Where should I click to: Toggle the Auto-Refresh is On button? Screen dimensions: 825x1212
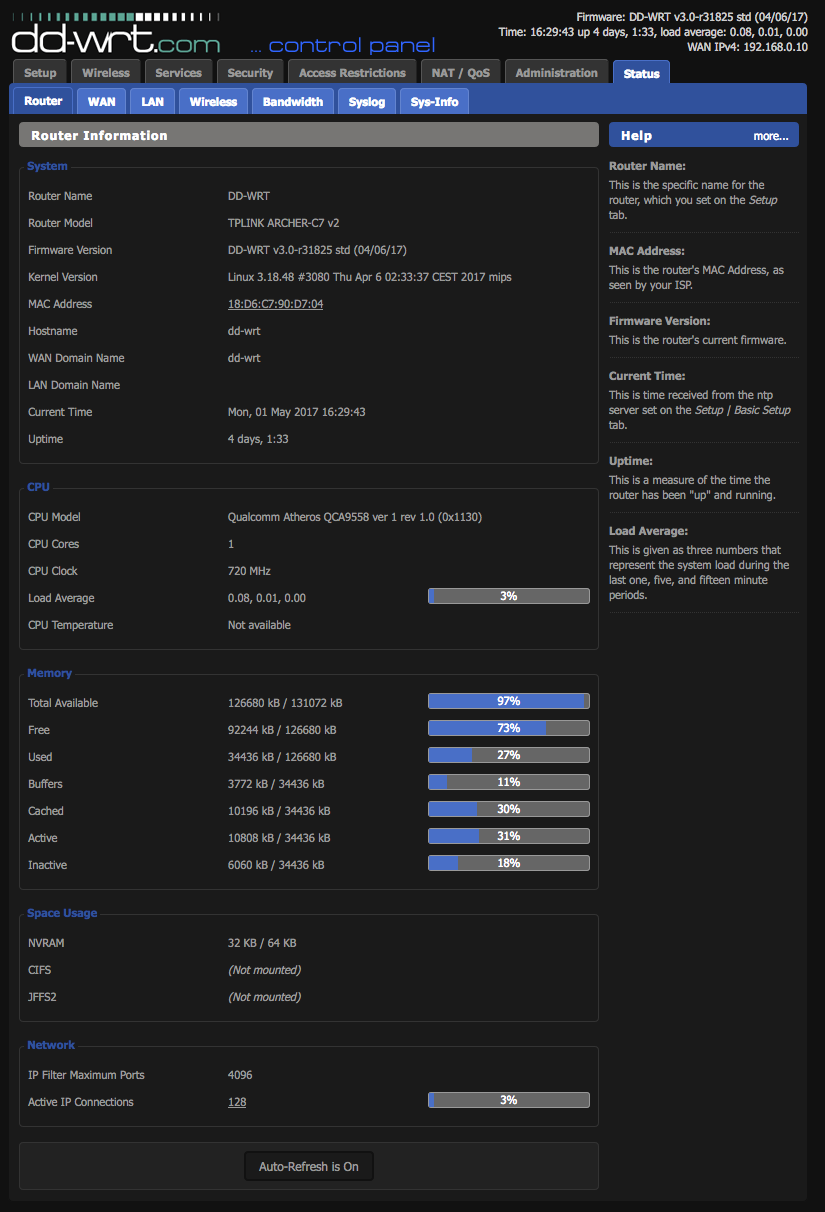[309, 1166]
